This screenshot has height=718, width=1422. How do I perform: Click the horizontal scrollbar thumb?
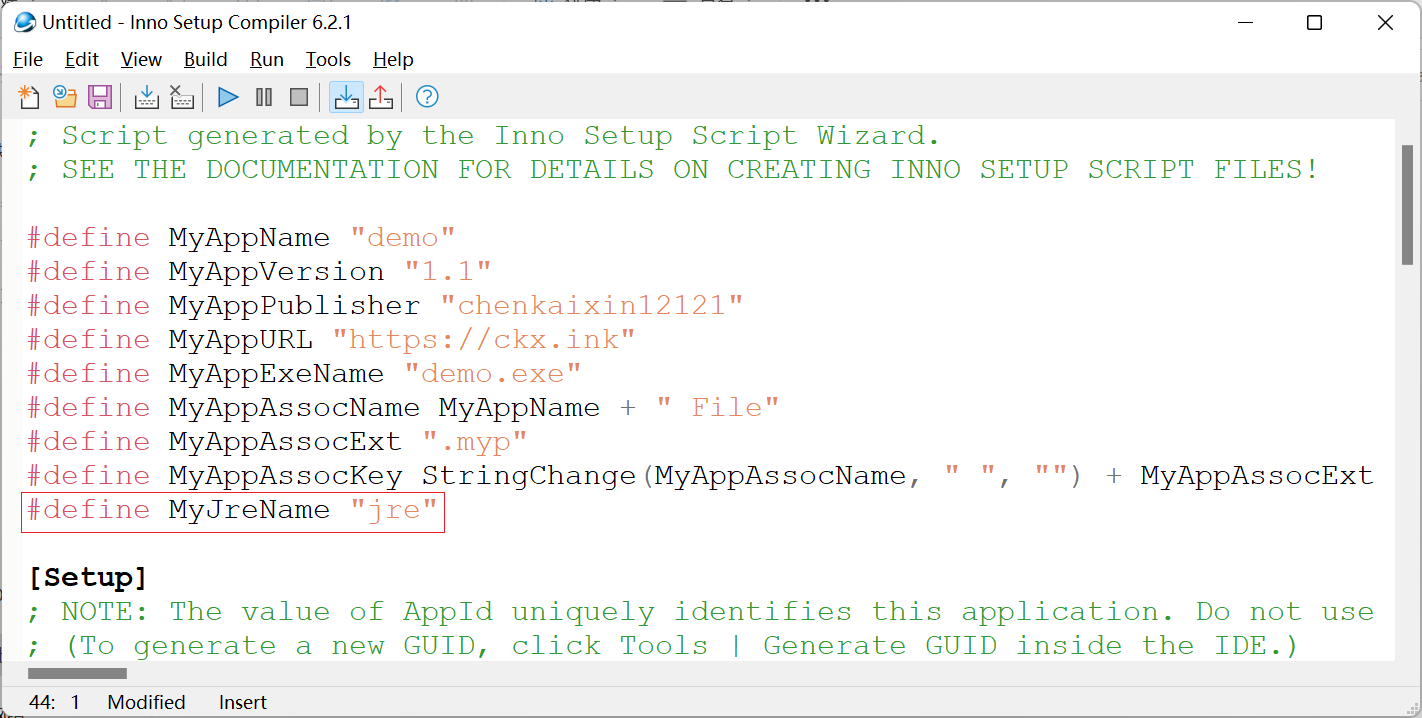click(x=78, y=673)
